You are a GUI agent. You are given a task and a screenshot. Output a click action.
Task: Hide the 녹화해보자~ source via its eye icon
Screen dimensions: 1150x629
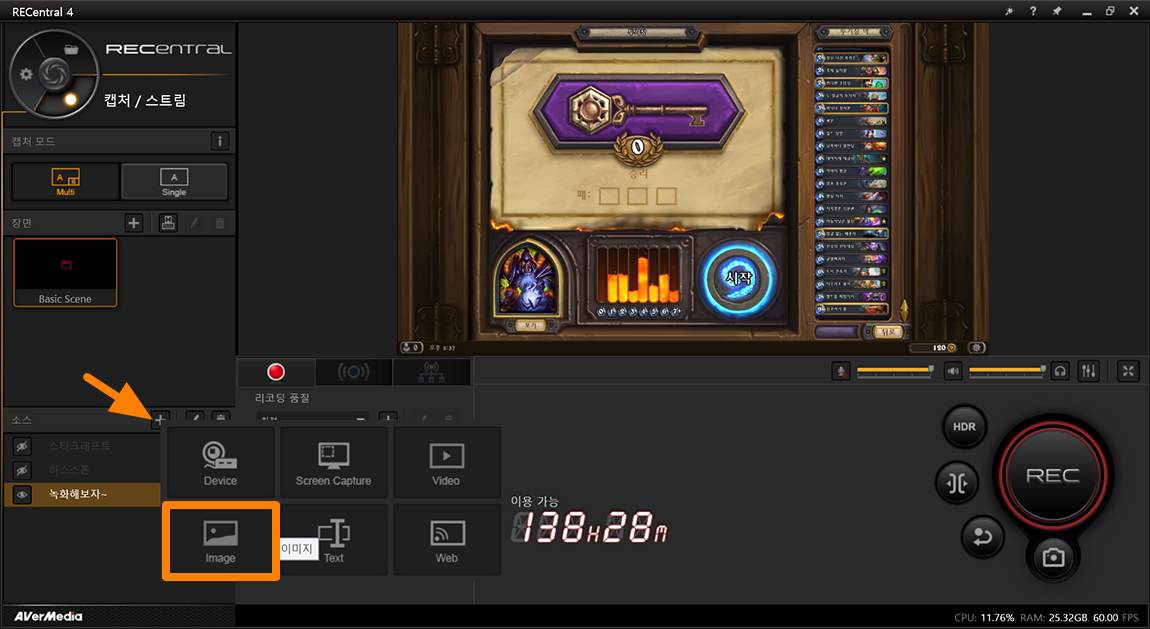pyautogui.click(x=22, y=495)
